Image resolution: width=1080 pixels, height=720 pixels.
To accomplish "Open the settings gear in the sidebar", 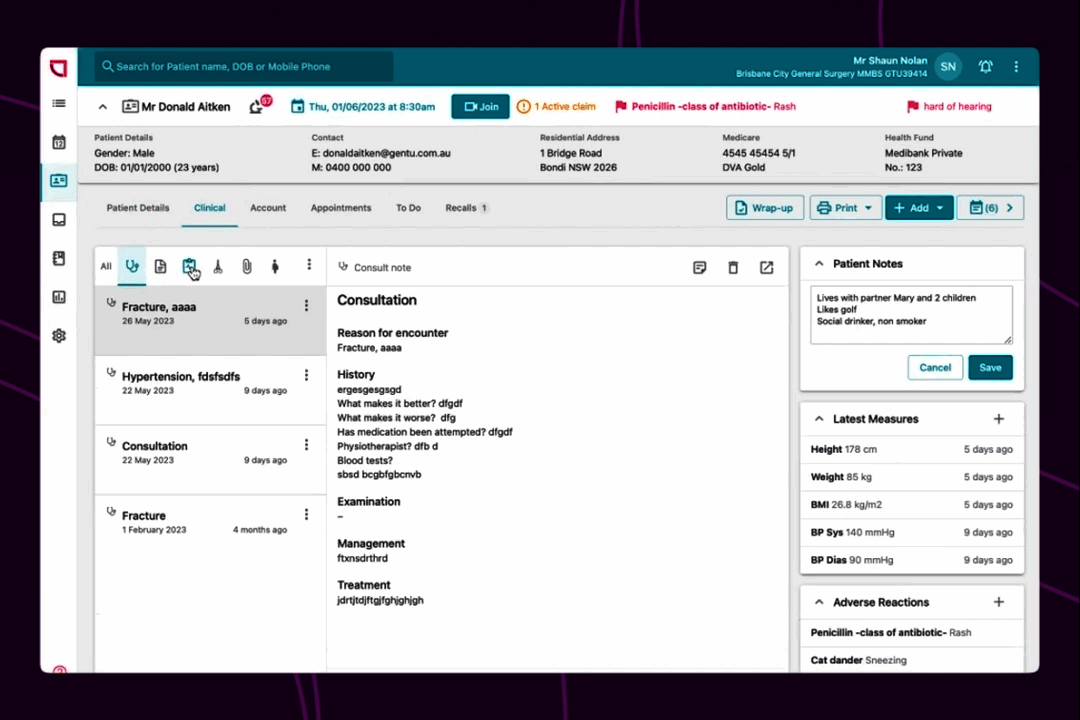I will click(x=58, y=335).
